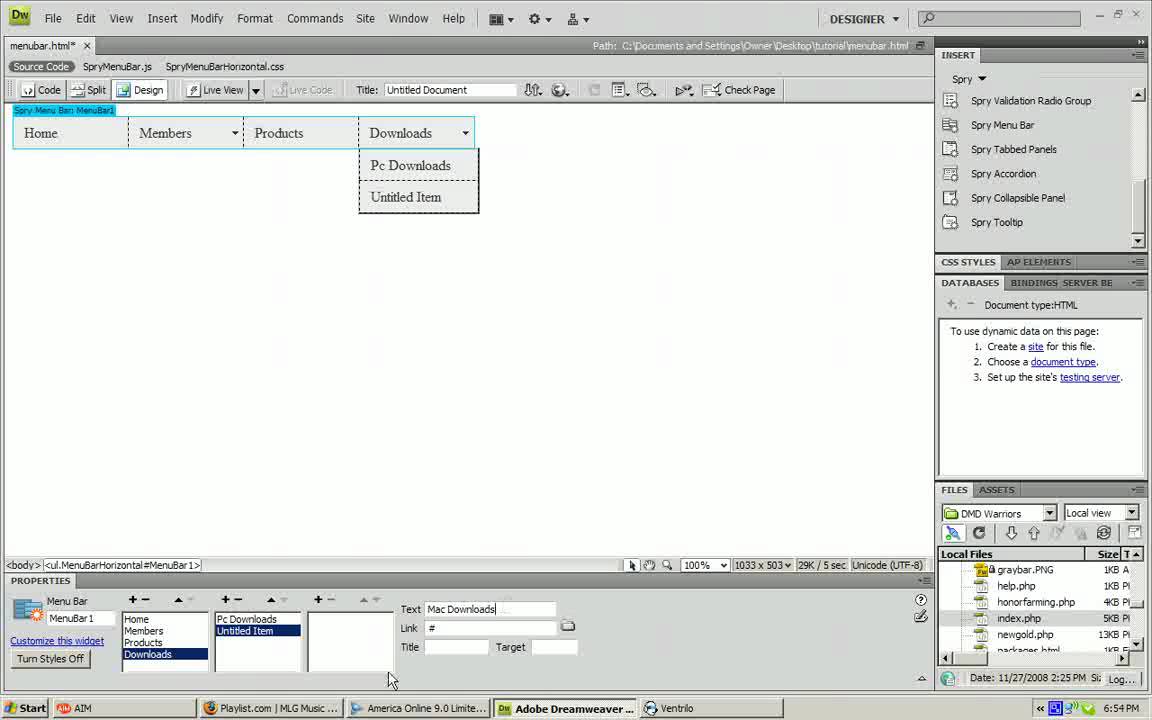
Task: Click Get Files down arrow icon
Action: [1011, 533]
